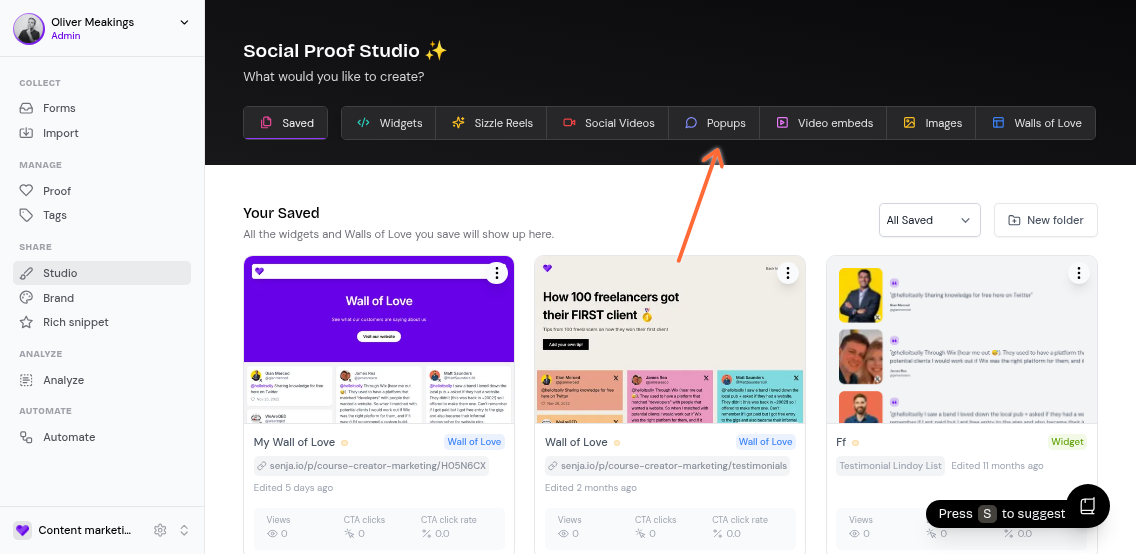Open workspace settings gear icon
Image resolution: width=1136 pixels, height=554 pixels.
point(160,530)
